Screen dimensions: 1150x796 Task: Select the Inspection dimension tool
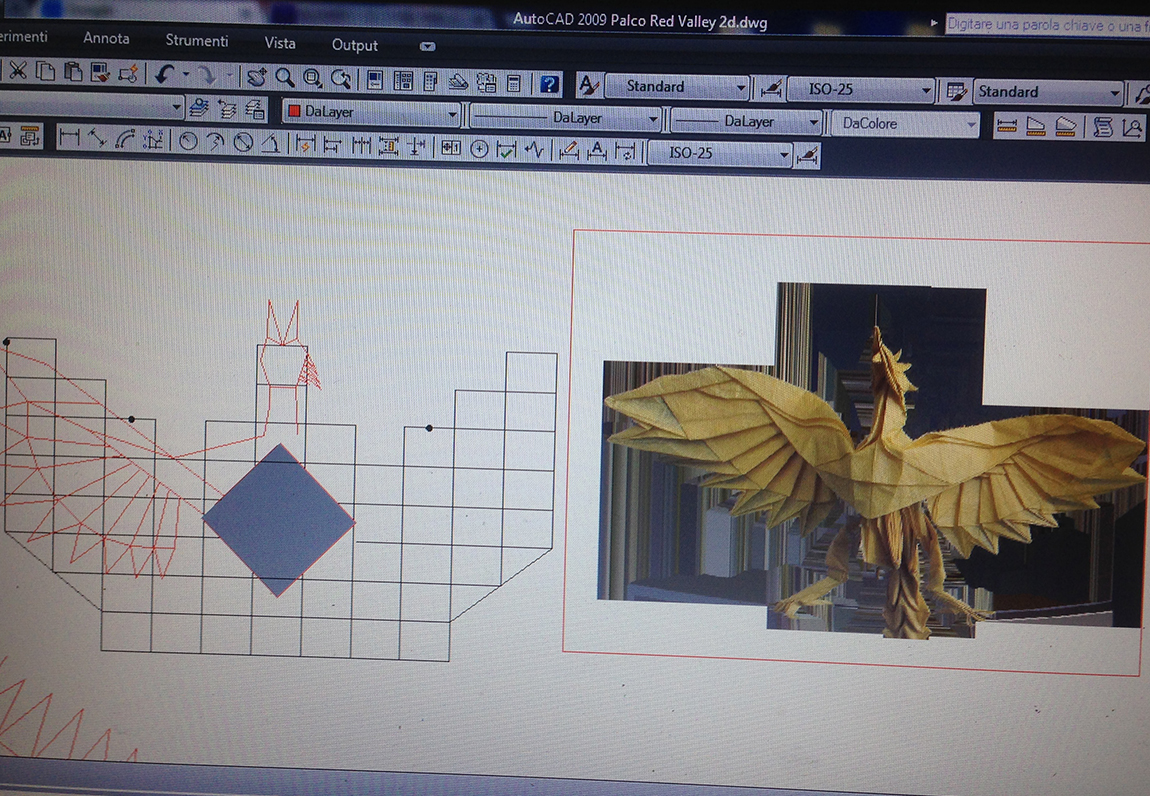[x=507, y=150]
